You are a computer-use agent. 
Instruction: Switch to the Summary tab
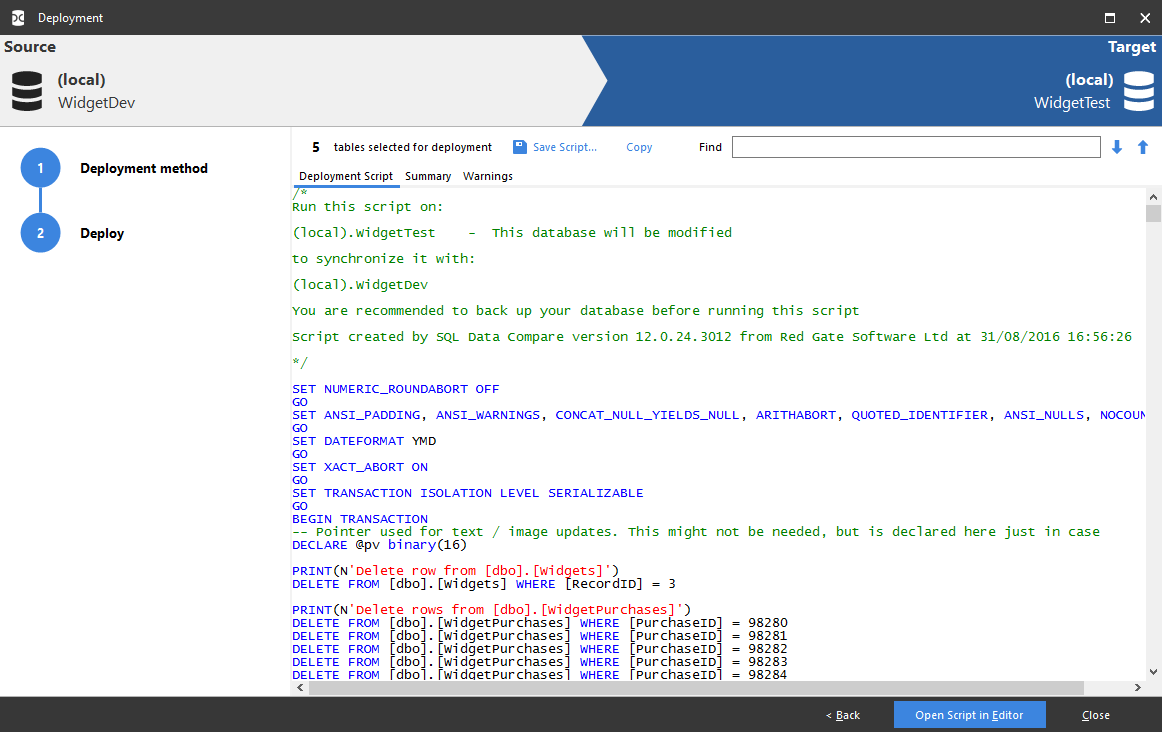pos(428,176)
